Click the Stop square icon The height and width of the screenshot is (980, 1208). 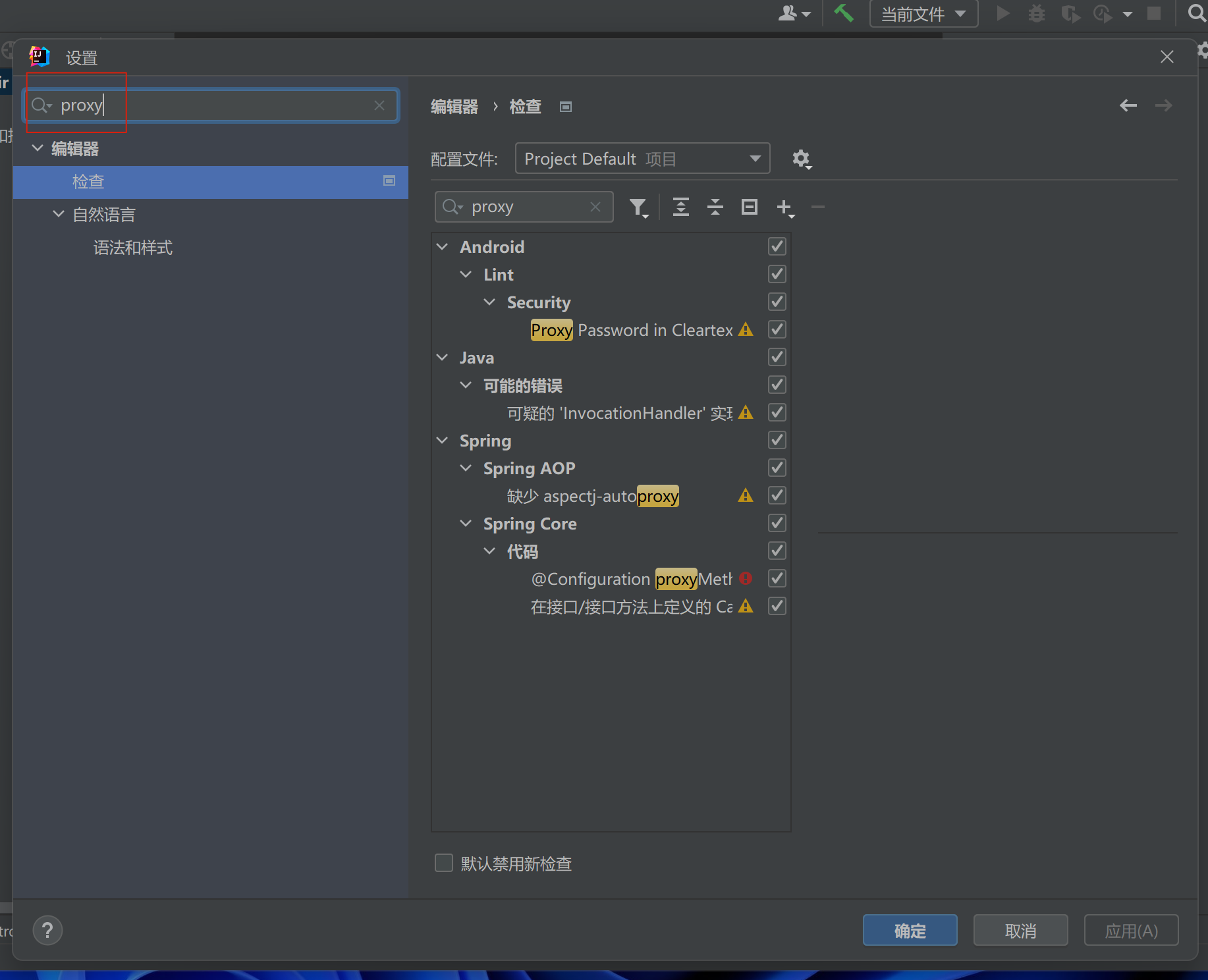(1154, 13)
